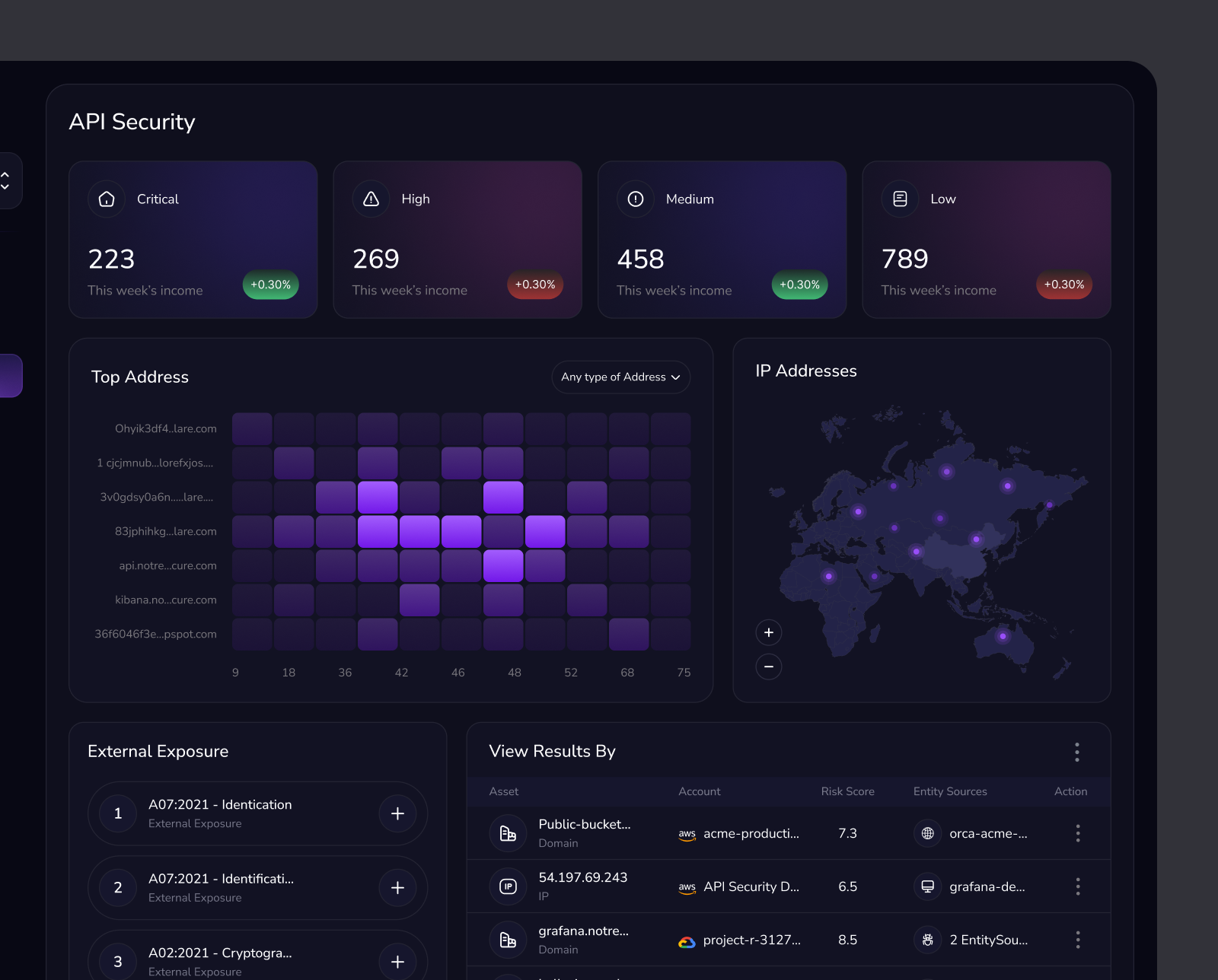Click the IP icon for 54.197.69.243
1218x980 pixels.
[508, 886]
